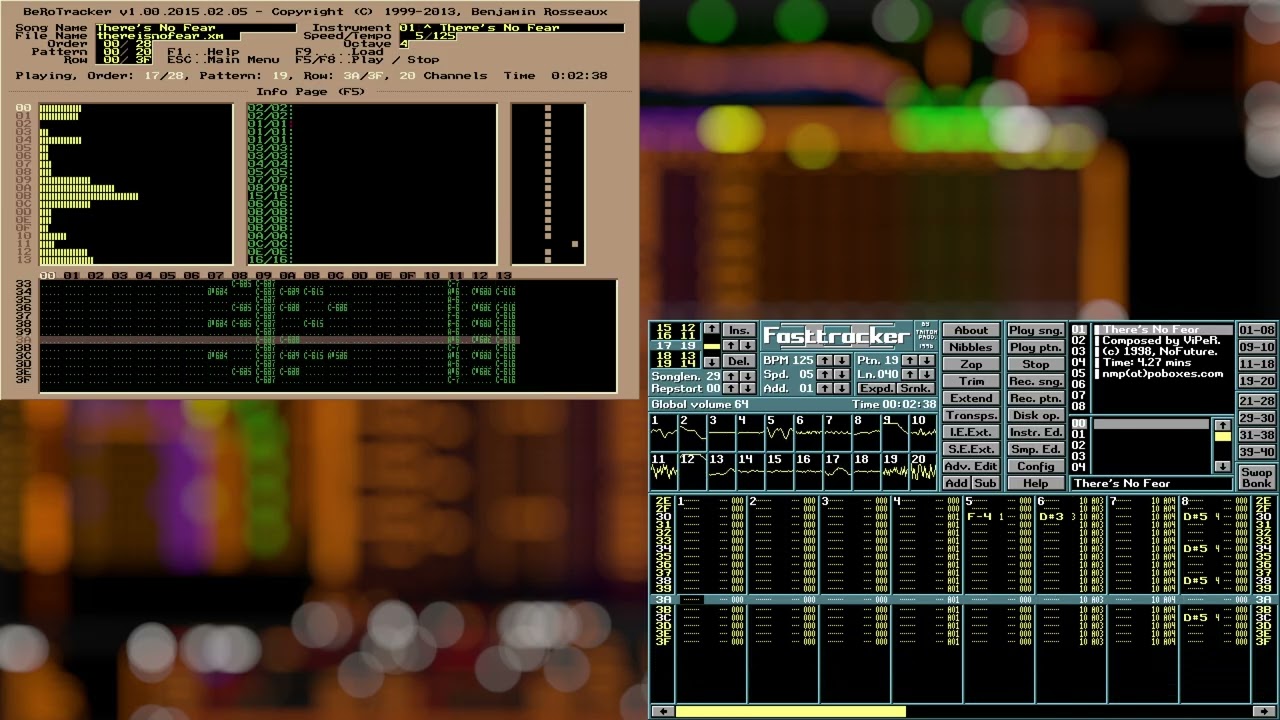Go to previous pattern with Ptn. down arrow
The image size is (1280, 720).
point(927,360)
